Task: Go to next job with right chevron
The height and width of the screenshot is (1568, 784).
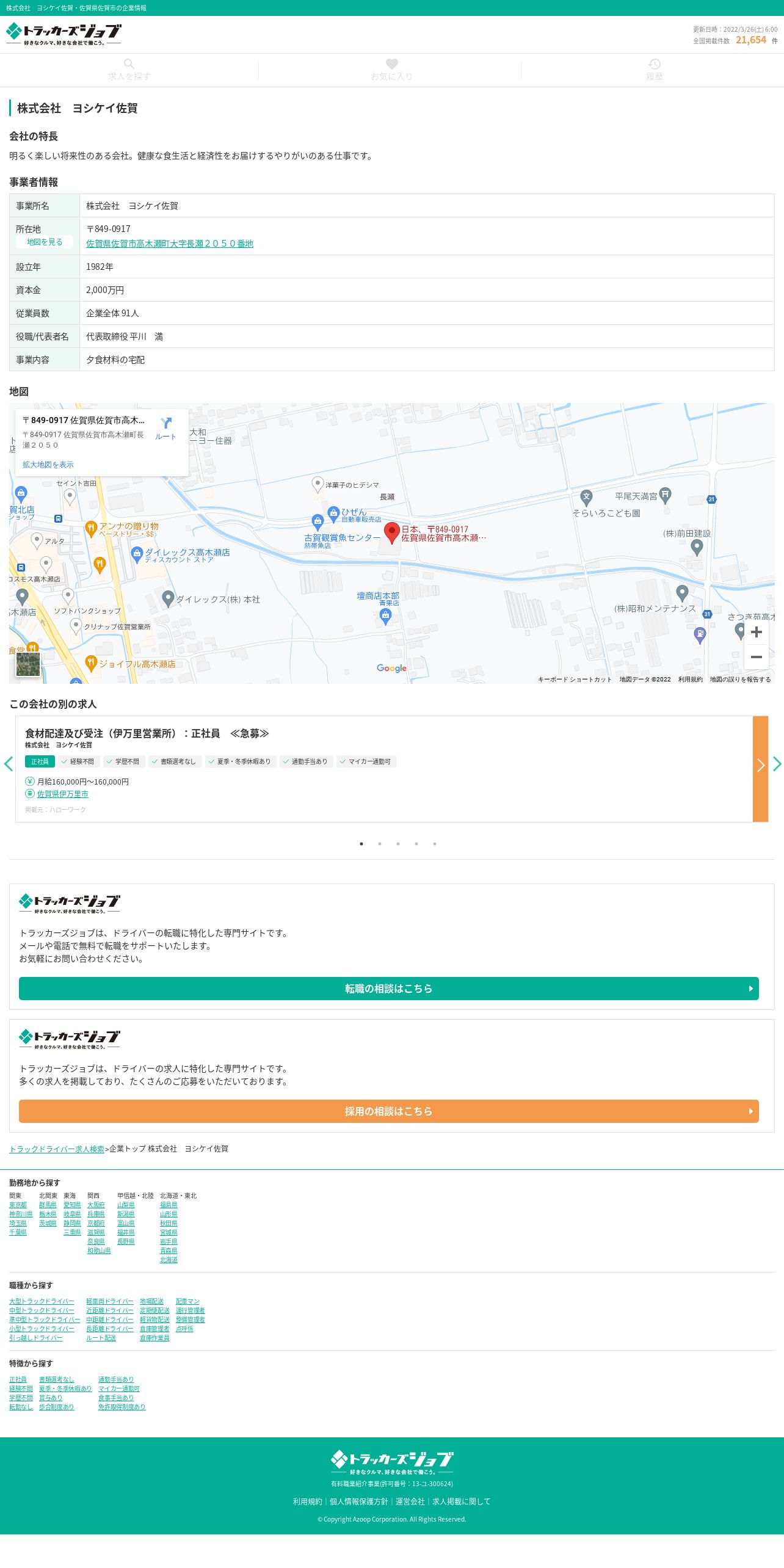Action: click(x=777, y=764)
